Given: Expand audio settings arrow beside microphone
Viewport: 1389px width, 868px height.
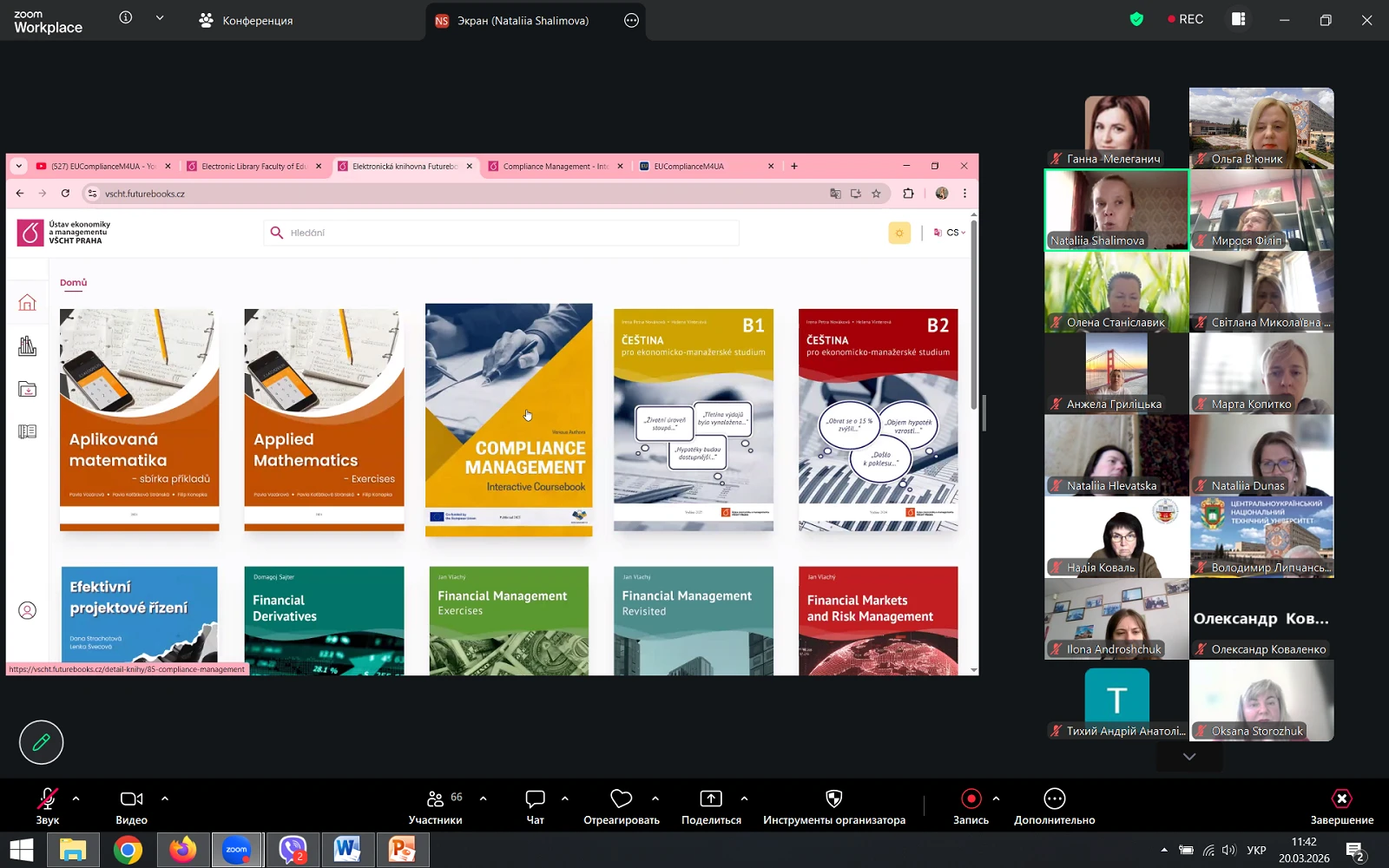Looking at the screenshot, I should 76,799.
